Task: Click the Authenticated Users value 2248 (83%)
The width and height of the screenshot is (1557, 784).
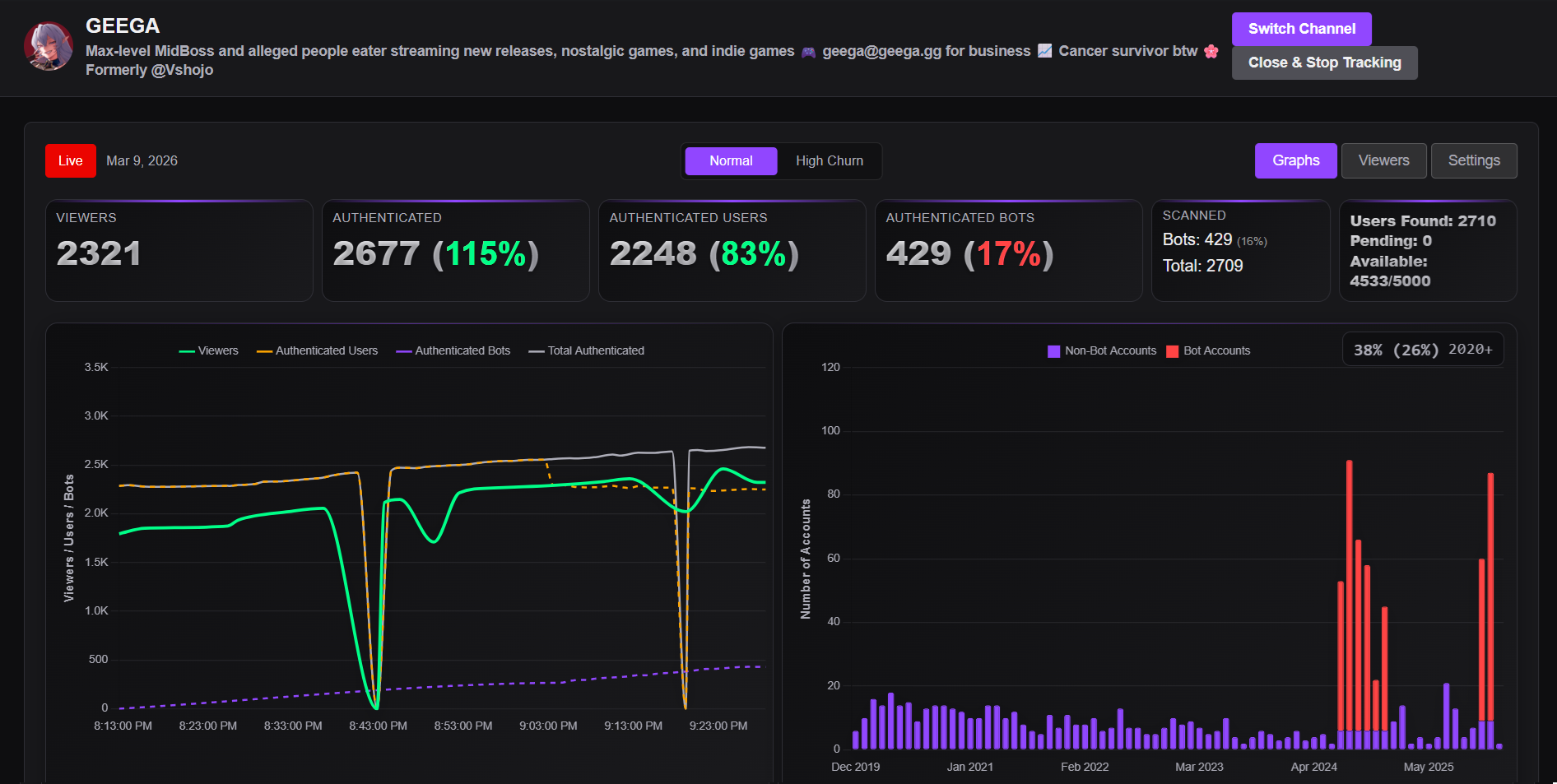Action: (704, 254)
